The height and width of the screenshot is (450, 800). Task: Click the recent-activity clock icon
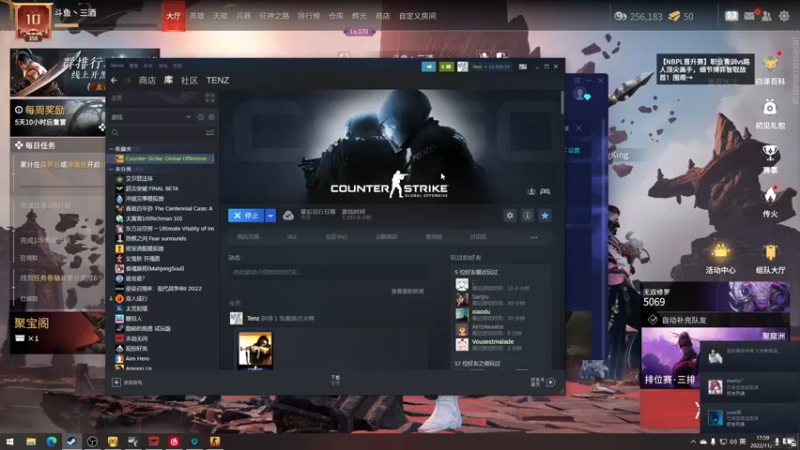point(201,117)
